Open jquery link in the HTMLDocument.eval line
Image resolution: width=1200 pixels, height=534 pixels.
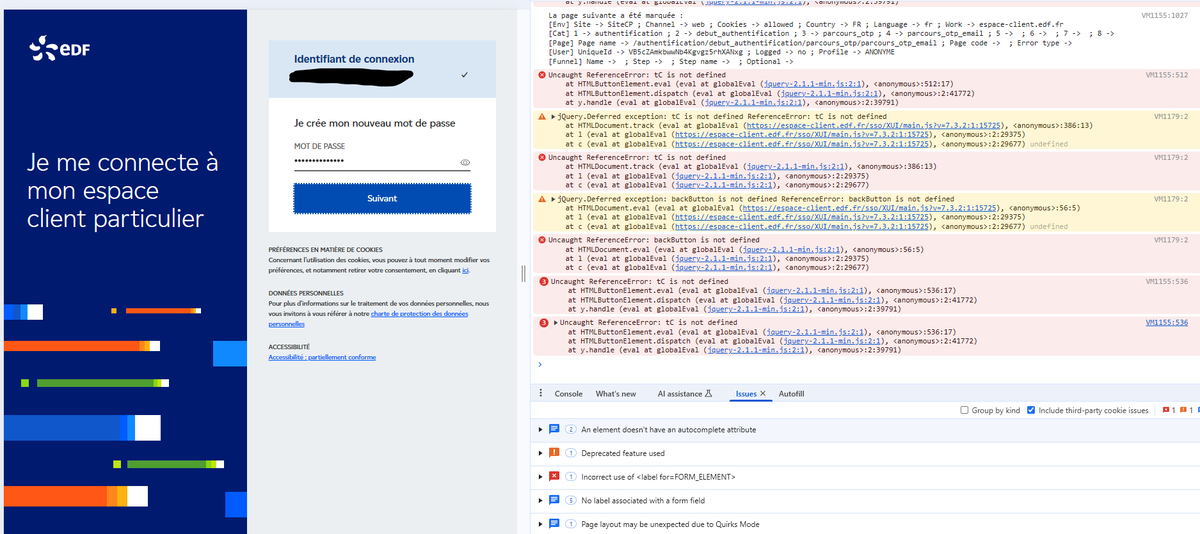(x=793, y=249)
